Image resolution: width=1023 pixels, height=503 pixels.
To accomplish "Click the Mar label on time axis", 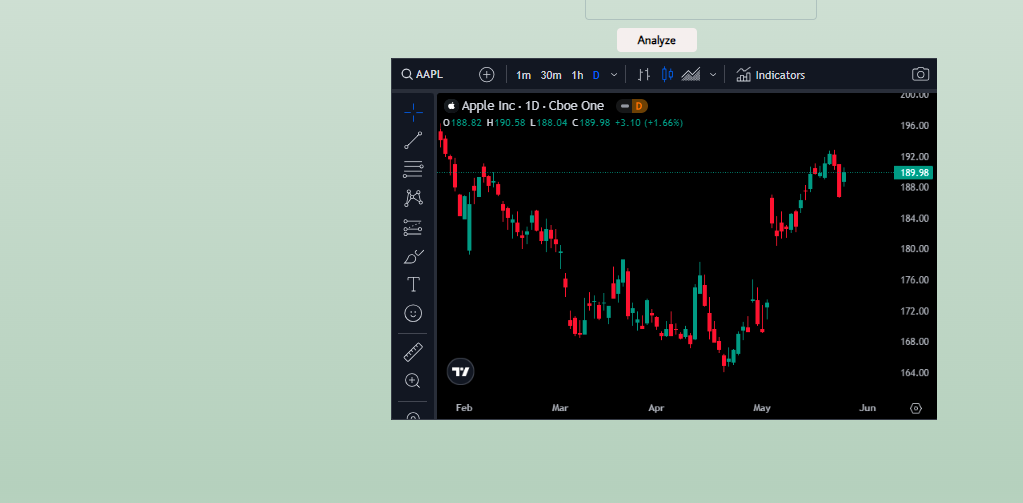I will click(x=560, y=408).
